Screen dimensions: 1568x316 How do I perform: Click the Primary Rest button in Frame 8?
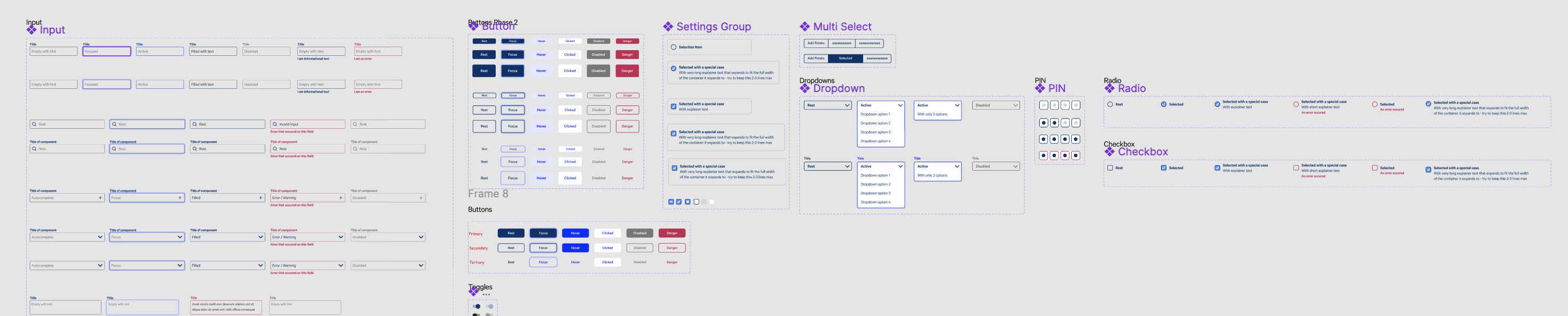click(511, 233)
